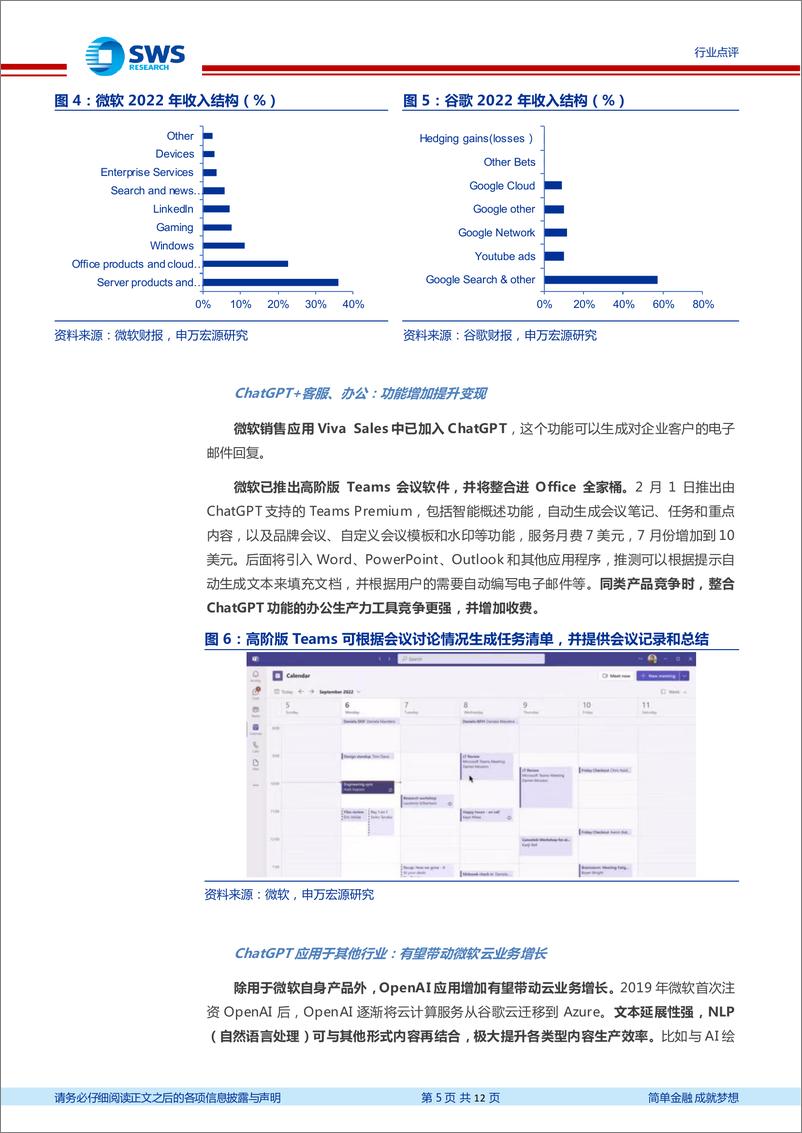Click the 行业点评 header text
The height and width of the screenshot is (1133, 802).
716,52
